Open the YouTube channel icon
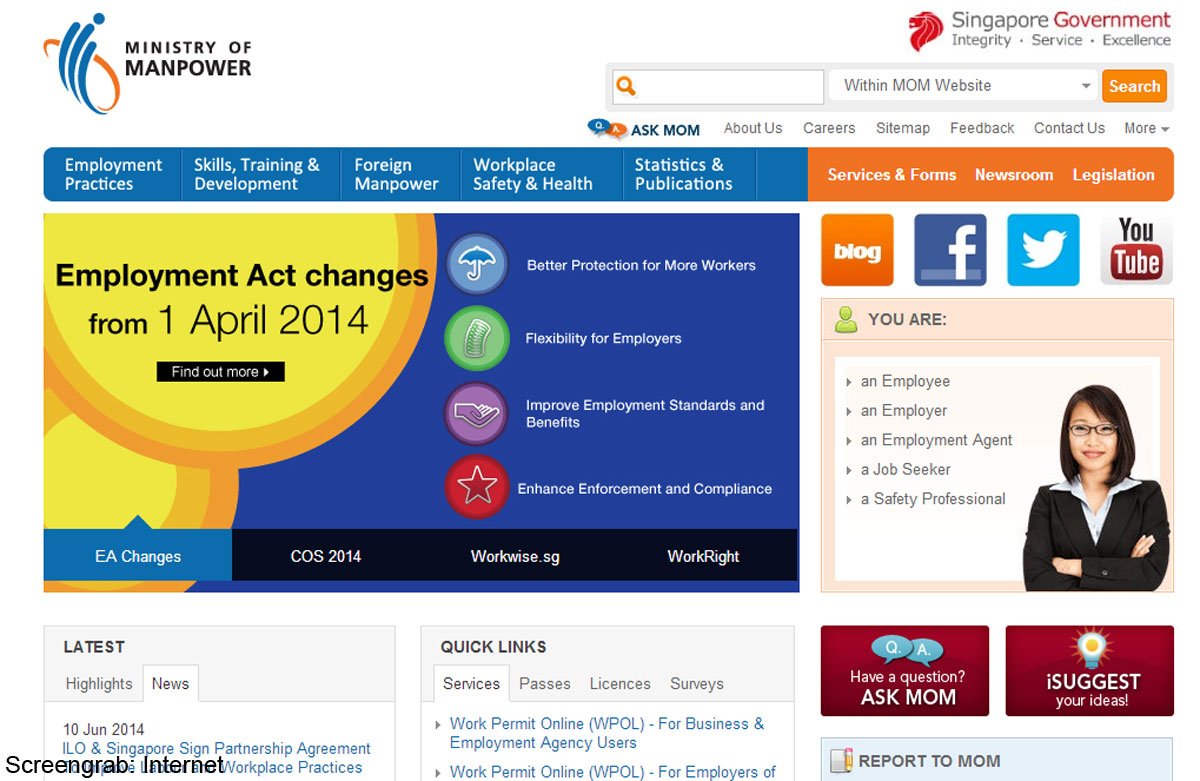The width and height of the screenshot is (1200, 781). click(x=1136, y=250)
